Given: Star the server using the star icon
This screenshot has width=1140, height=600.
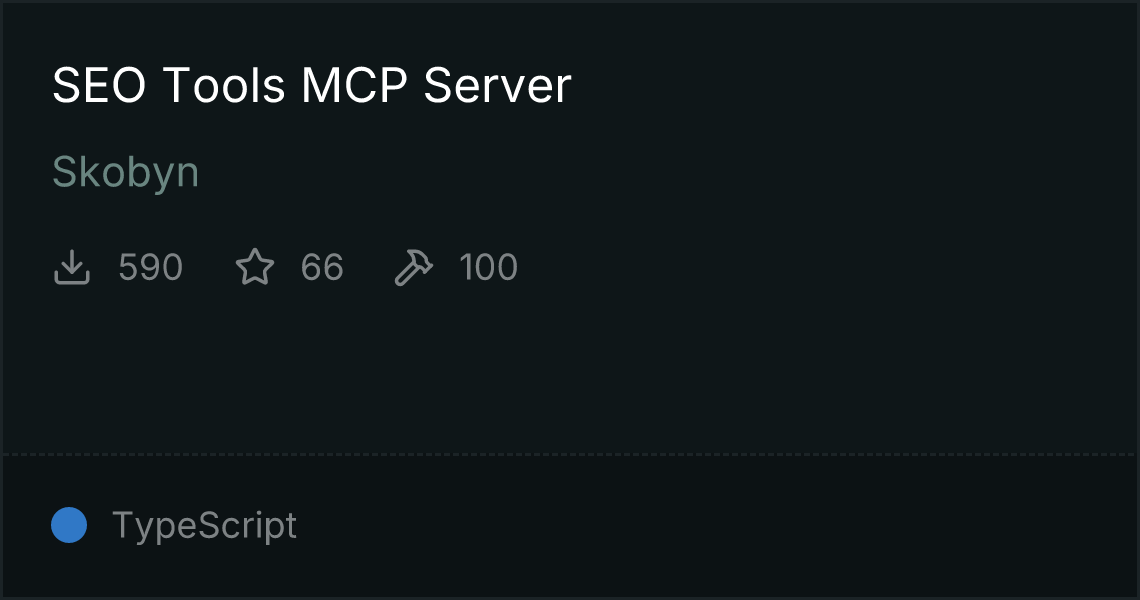Looking at the screenshot, I should pyautogui.click(x=255, y=267).
